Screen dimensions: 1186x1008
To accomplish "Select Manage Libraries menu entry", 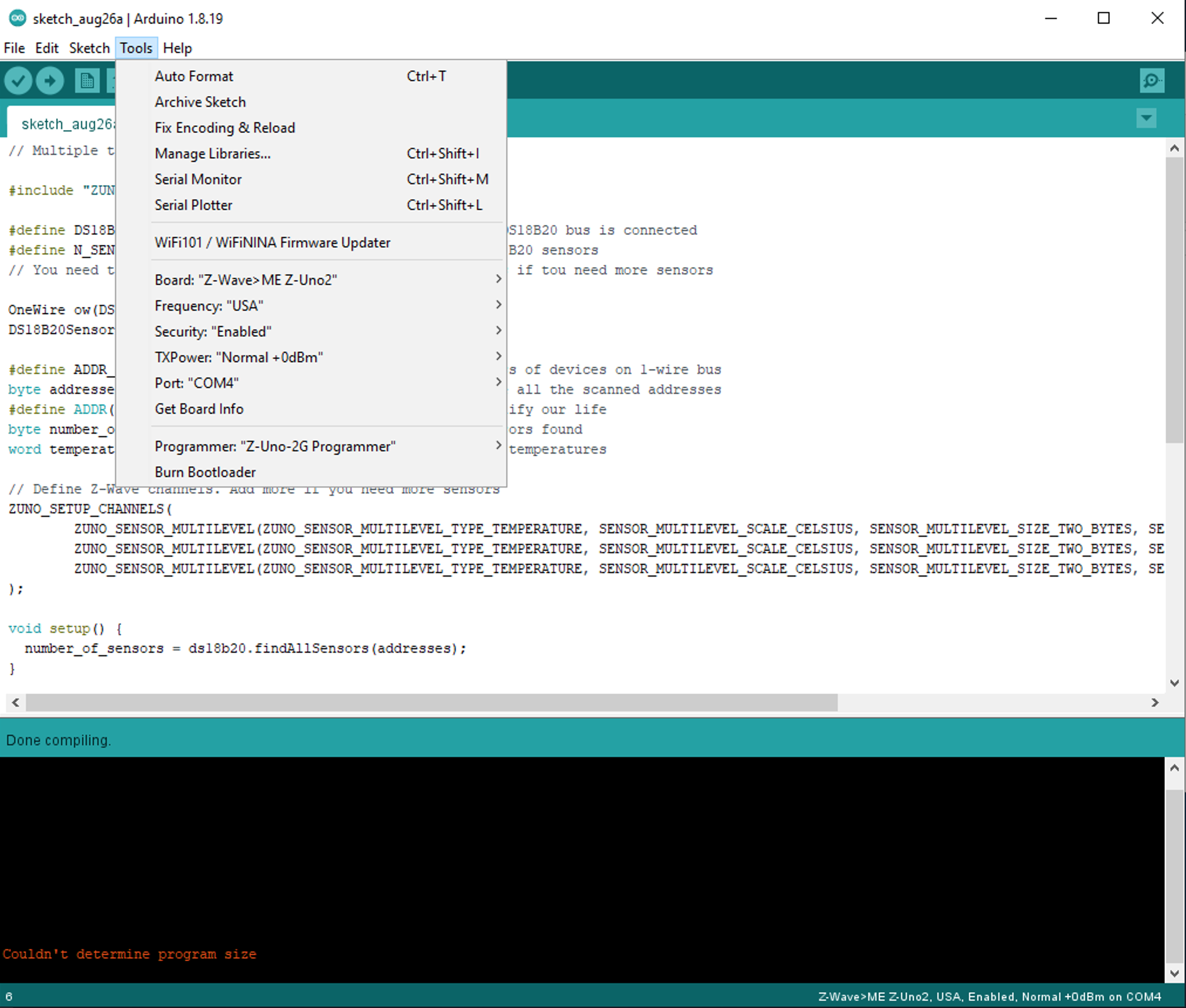I will (213, 154).
